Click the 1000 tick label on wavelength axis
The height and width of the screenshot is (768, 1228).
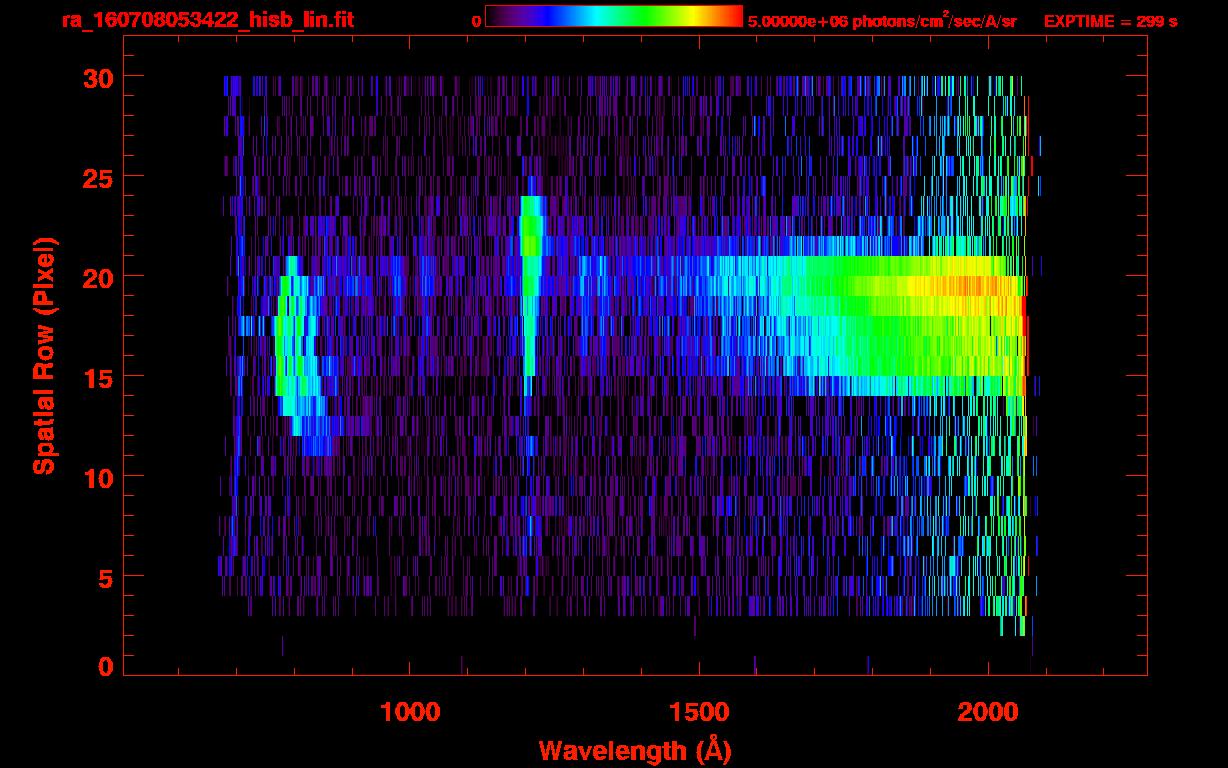coord(410,712)
